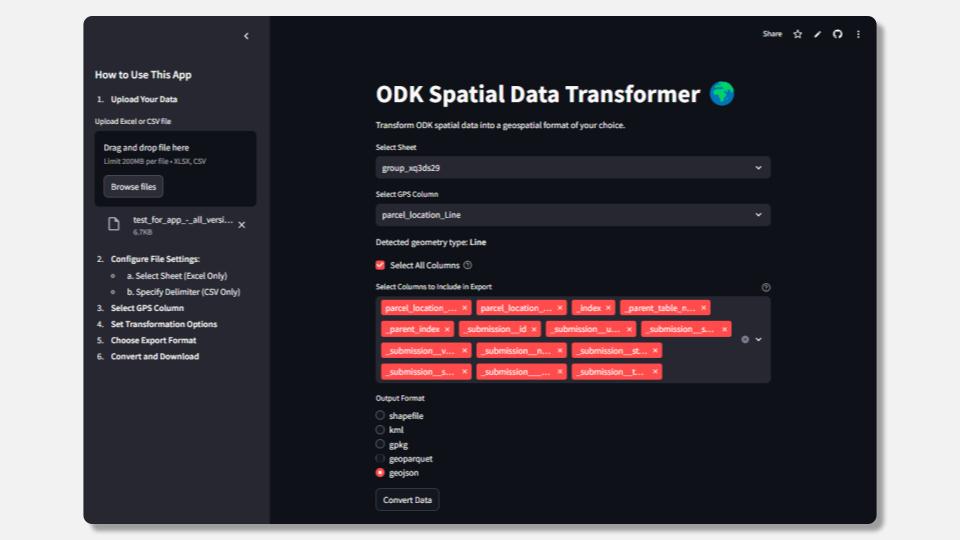Remove the _submission__n... column tag
Viewport: 960px width, 540px height.
coord(560,351)
